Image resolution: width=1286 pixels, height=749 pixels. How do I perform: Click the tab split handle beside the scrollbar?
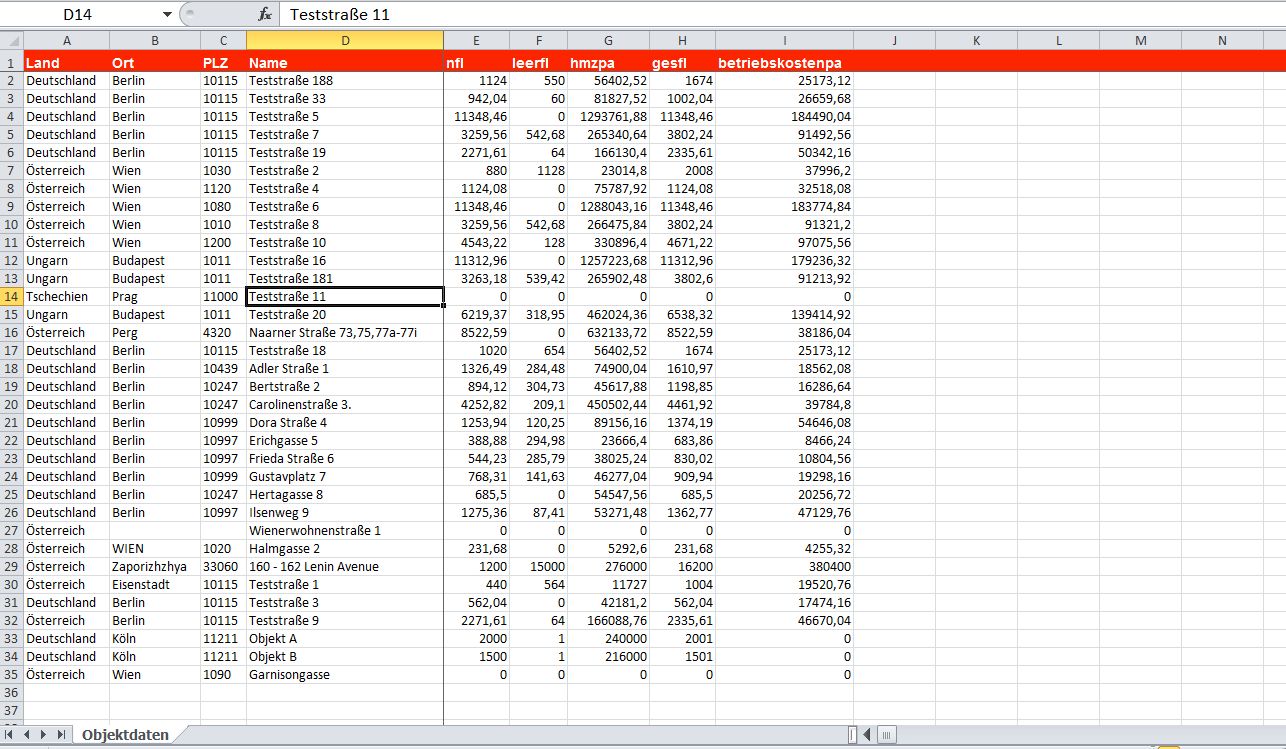coord(852,735)
